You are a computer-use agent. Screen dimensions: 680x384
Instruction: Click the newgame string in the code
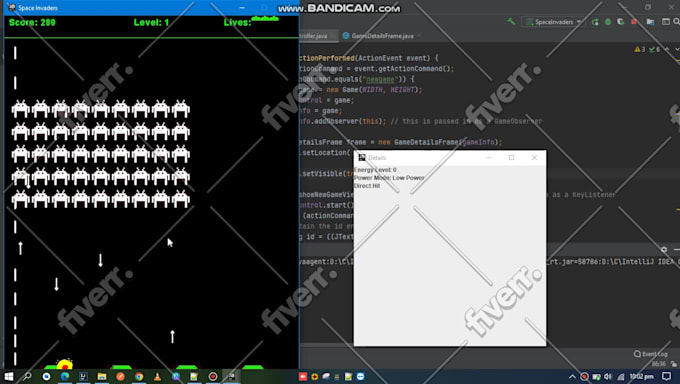380,79
